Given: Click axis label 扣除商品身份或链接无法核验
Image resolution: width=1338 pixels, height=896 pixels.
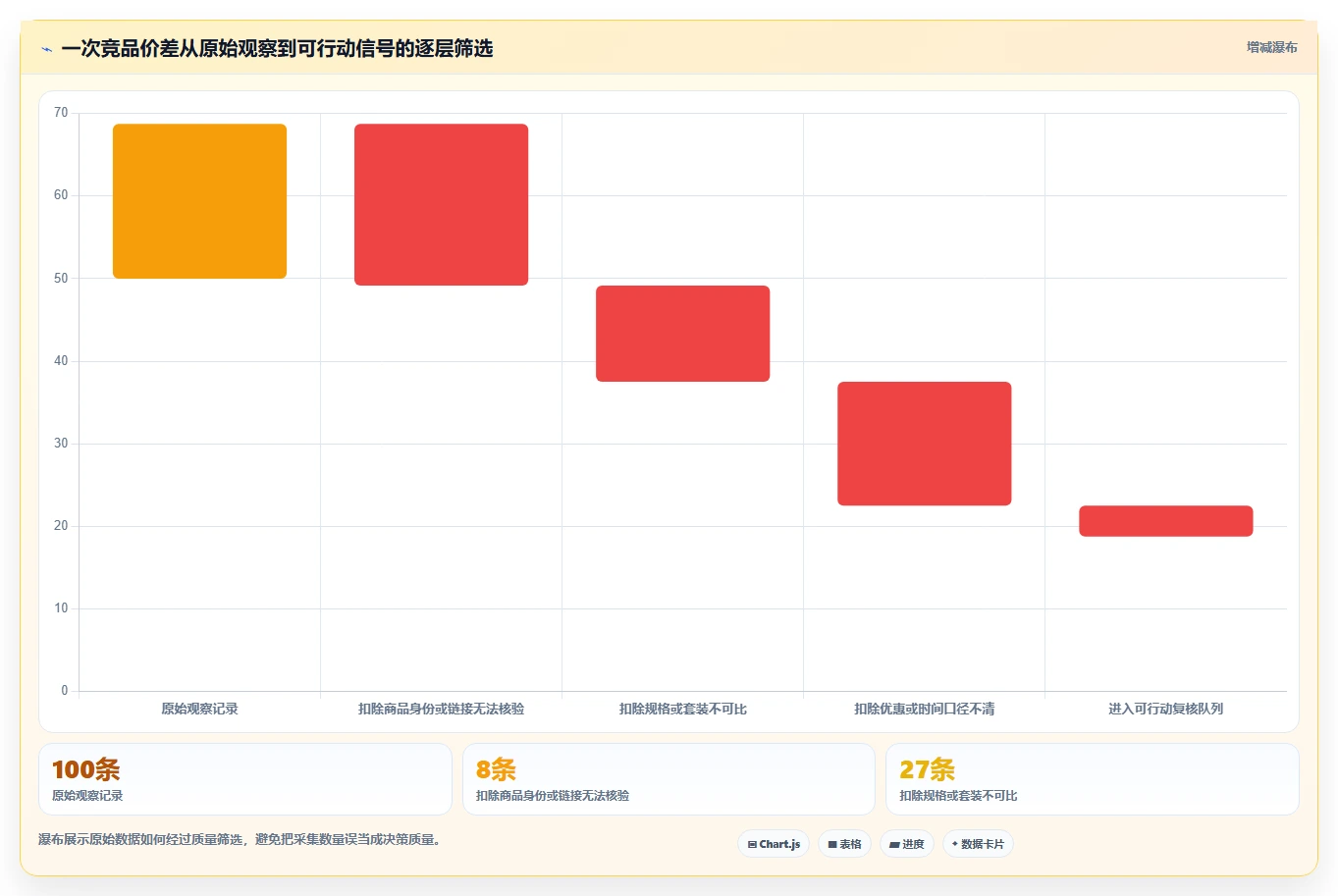Looking at the screenshot, I should 441,709.
